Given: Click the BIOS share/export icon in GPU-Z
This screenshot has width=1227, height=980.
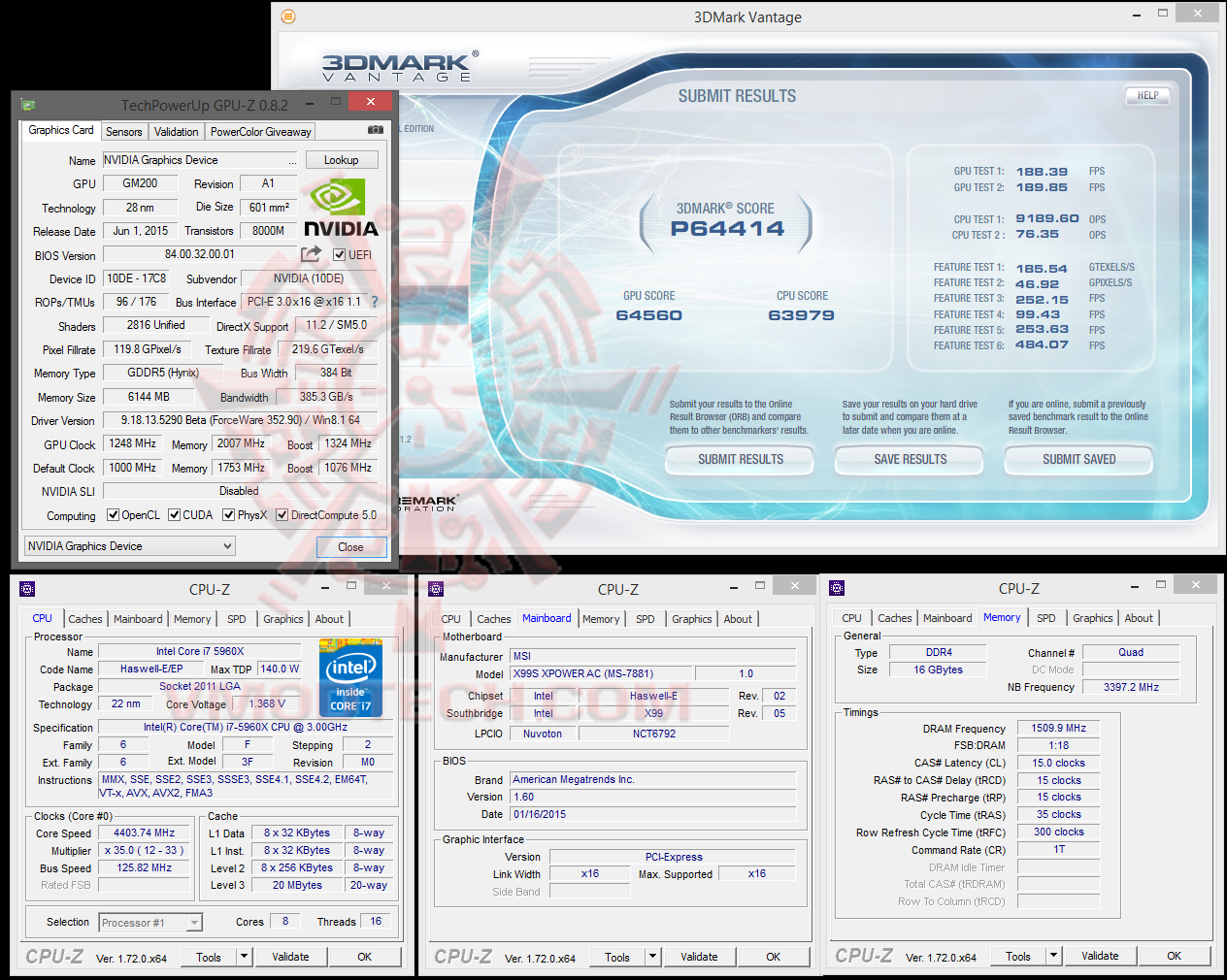Looking at the screenshot, I should (x=311, y=254).
